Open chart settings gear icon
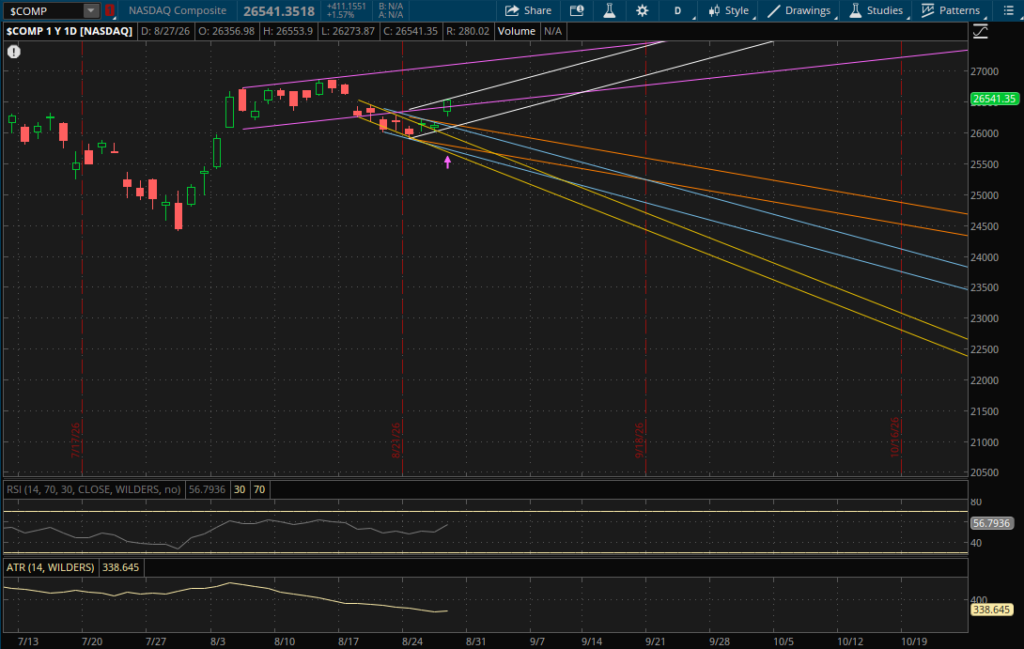The height and width of the screenshot is (649, 1024). click(x=643, y=10)
